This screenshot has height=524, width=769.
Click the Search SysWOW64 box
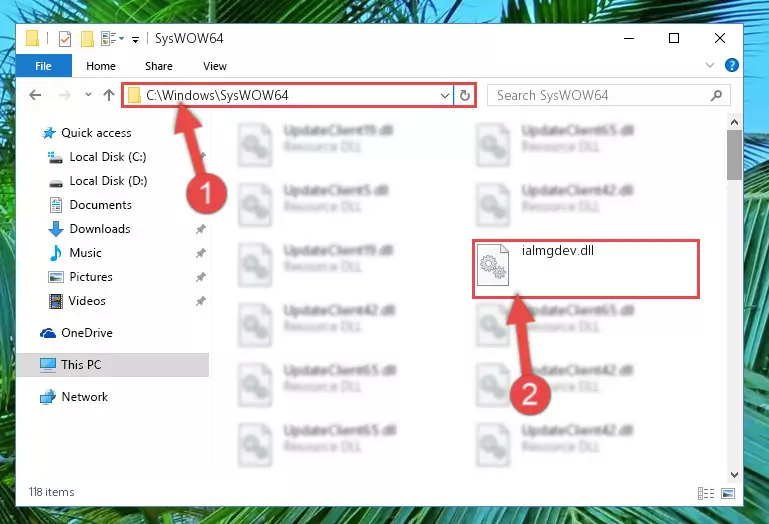[x=609, y=95]
